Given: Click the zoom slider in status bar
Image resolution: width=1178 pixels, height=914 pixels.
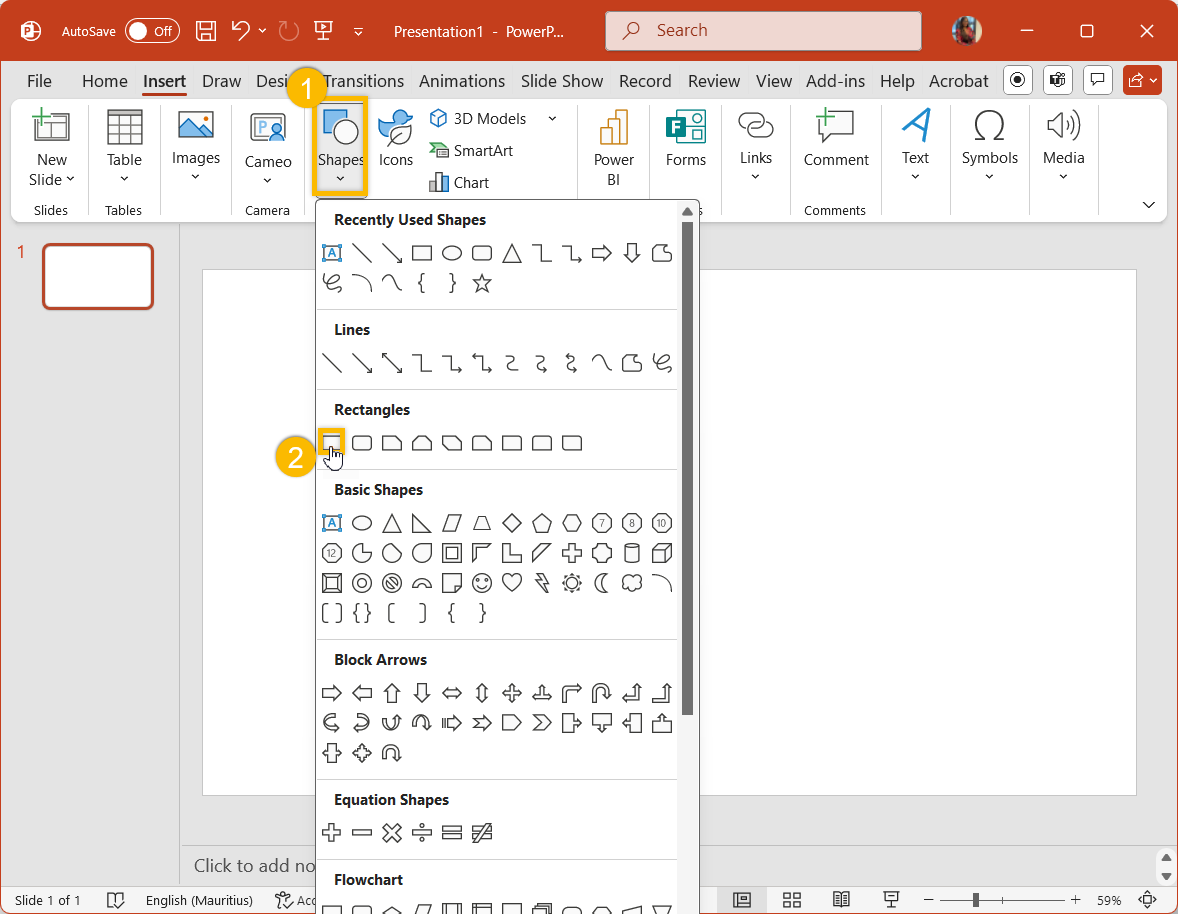Looking at the screenshot, I should click(976, 900).
